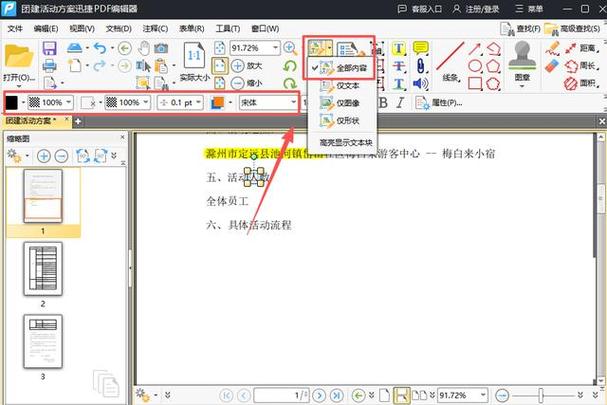Open a file with the folder icon
The width and height of the screenshot is (607, 405).
[18, 57]
